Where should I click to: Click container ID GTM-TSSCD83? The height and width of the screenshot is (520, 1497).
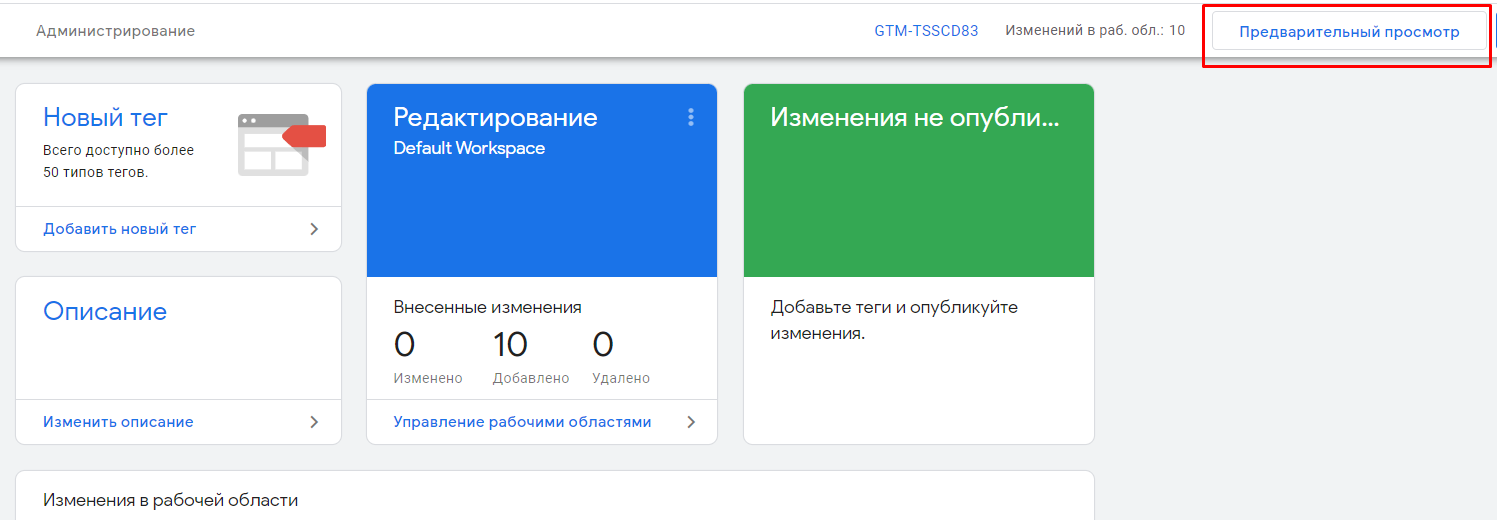point(926,31)
